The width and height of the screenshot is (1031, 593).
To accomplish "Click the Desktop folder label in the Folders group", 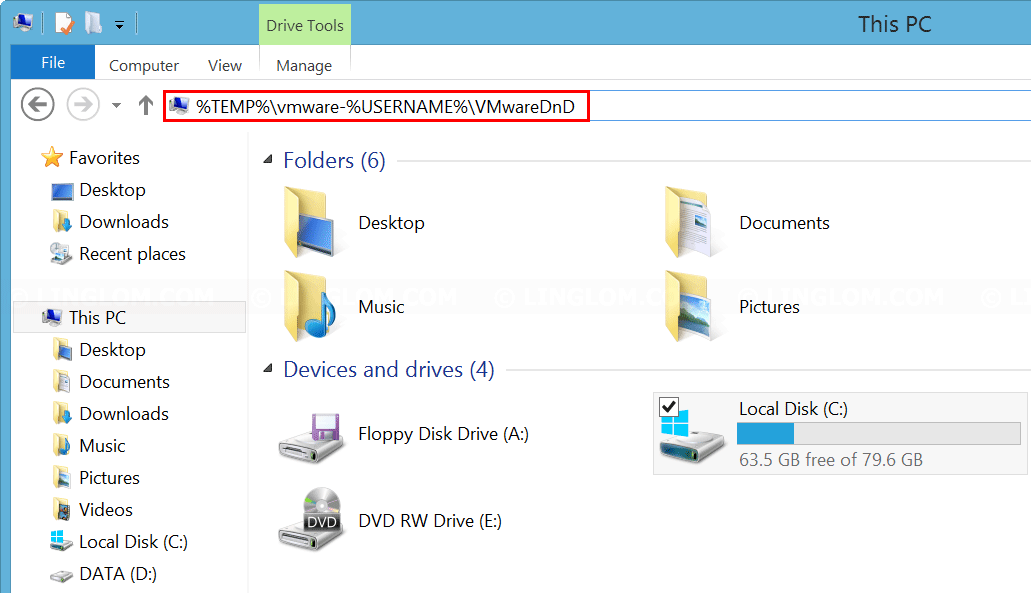I will point(391,223).
